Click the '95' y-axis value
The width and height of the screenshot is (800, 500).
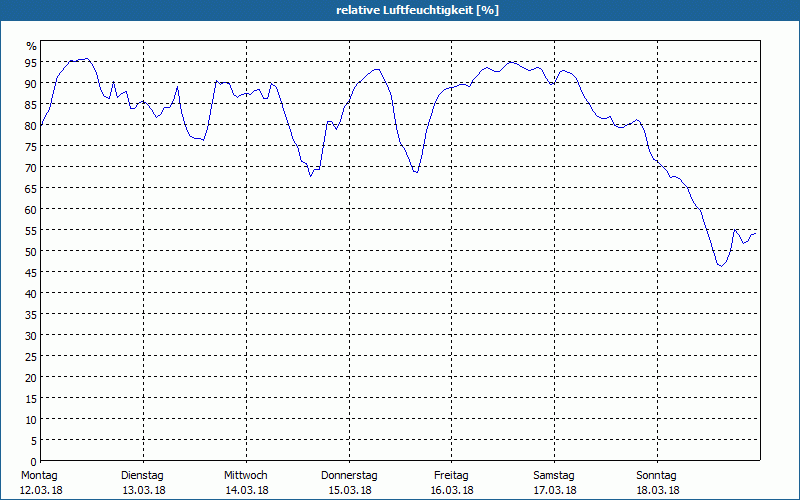pos(31,63)
